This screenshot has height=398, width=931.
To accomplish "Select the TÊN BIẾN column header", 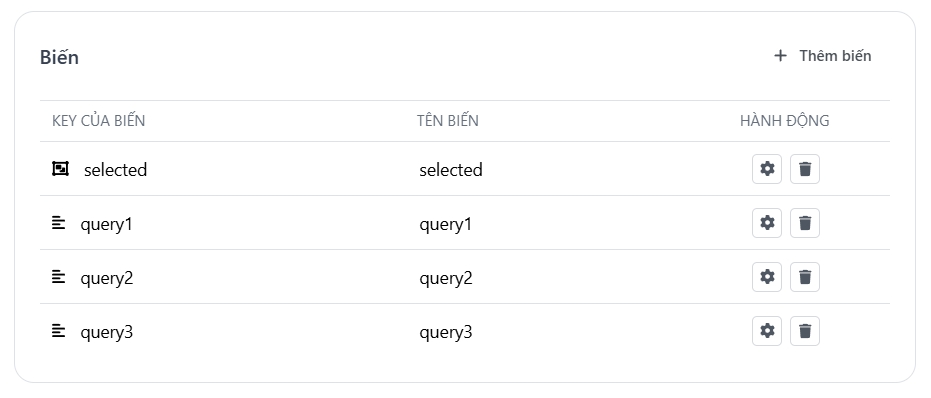I will [x=448, y=121].
